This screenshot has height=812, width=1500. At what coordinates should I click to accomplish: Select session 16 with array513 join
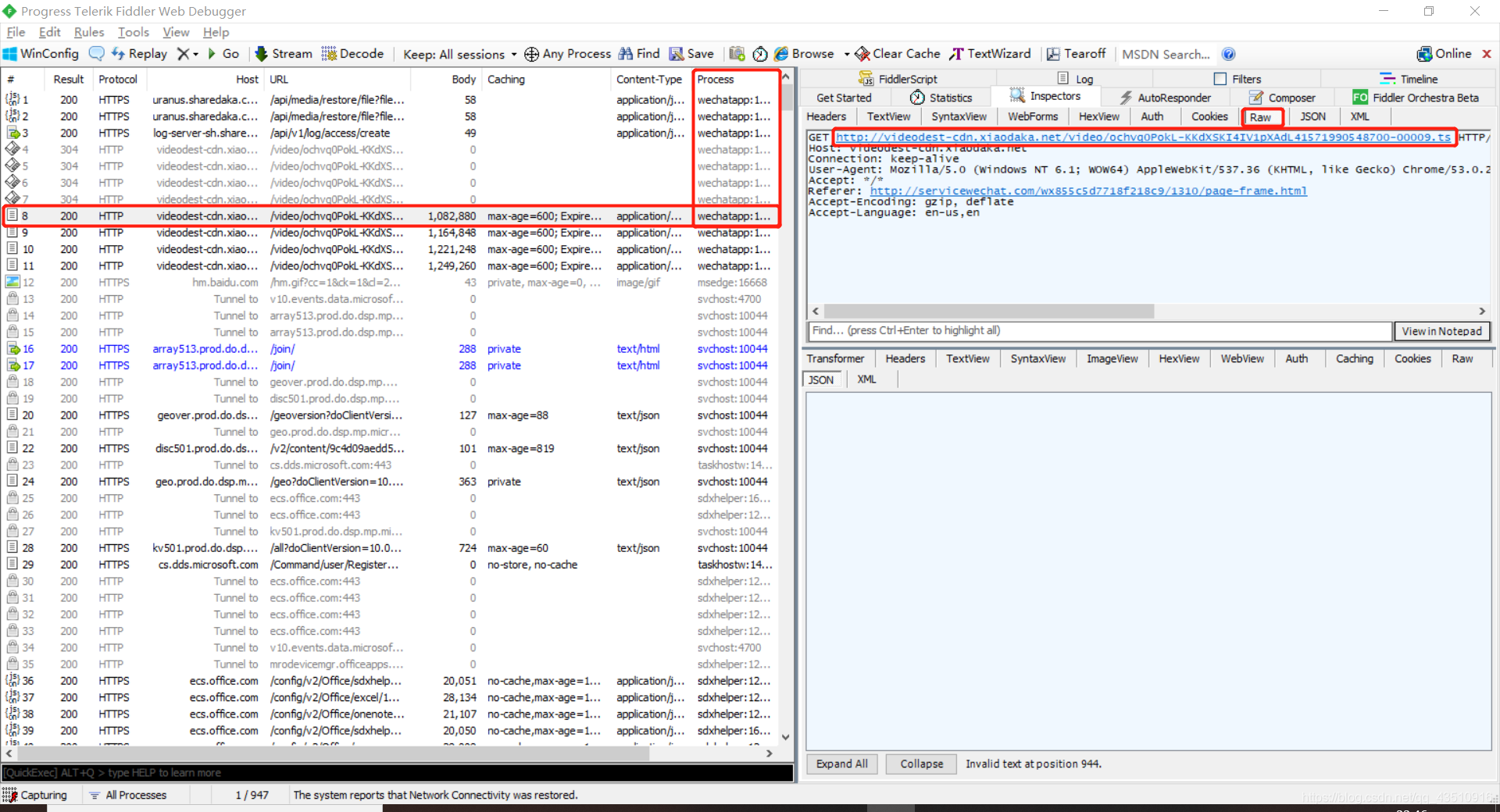coord(389,349)
